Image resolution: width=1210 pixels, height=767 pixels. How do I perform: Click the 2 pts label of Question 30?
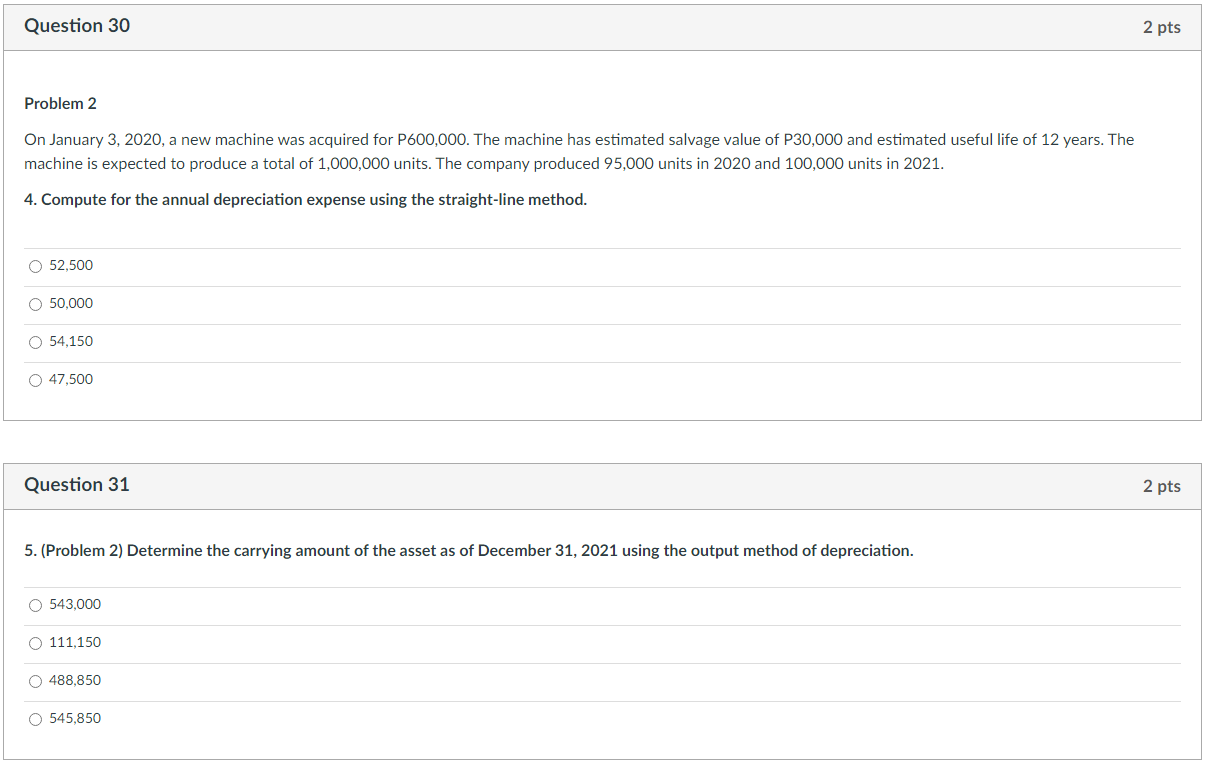(x=1162, y=27)
